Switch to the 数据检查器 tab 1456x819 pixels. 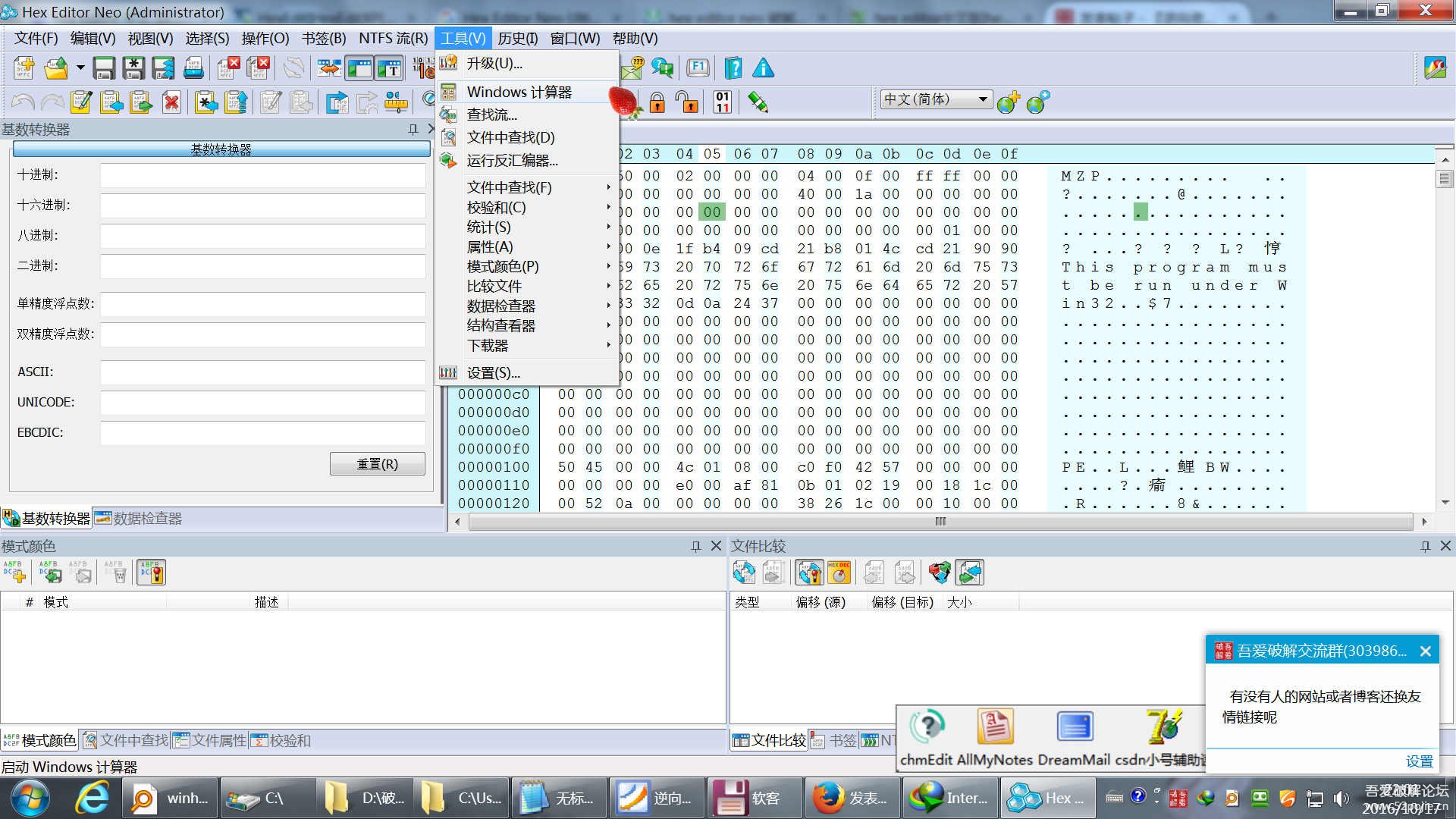[138, 519]
